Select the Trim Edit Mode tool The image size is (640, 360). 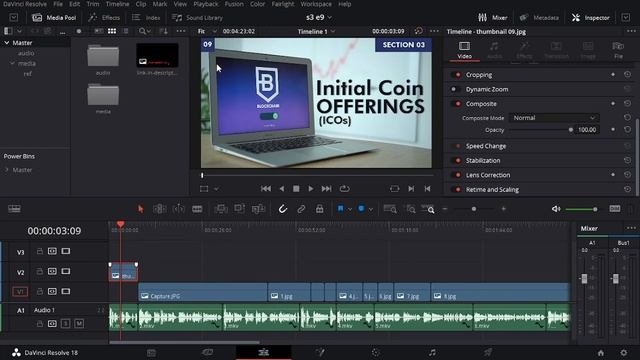(159, 209)
